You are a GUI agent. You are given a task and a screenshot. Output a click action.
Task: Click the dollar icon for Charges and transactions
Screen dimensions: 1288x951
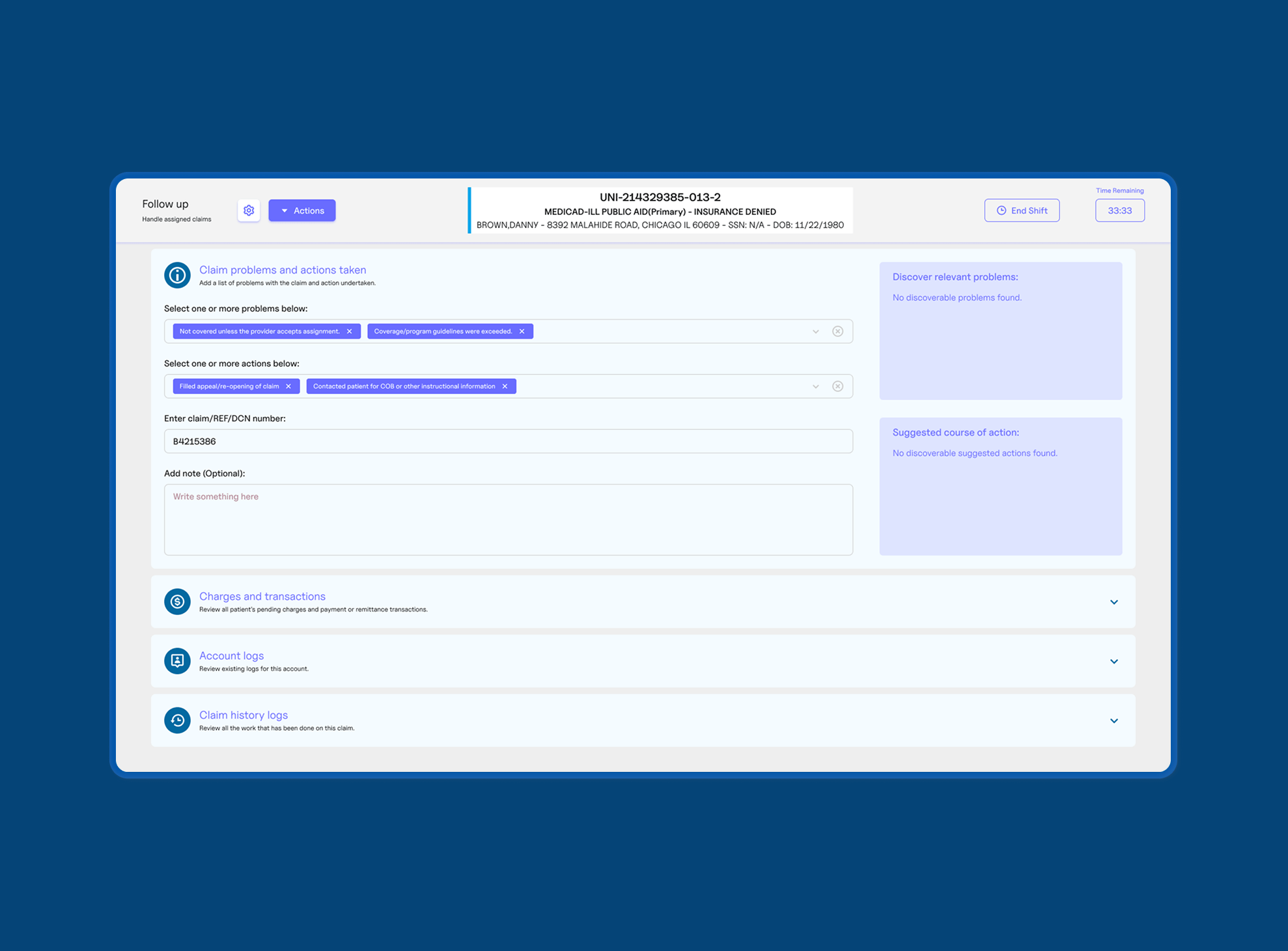click(x=177, y=602)
